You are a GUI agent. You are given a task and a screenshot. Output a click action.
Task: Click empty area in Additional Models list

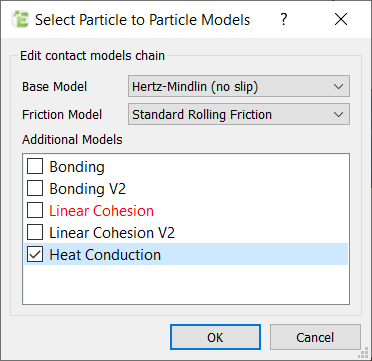186,284
